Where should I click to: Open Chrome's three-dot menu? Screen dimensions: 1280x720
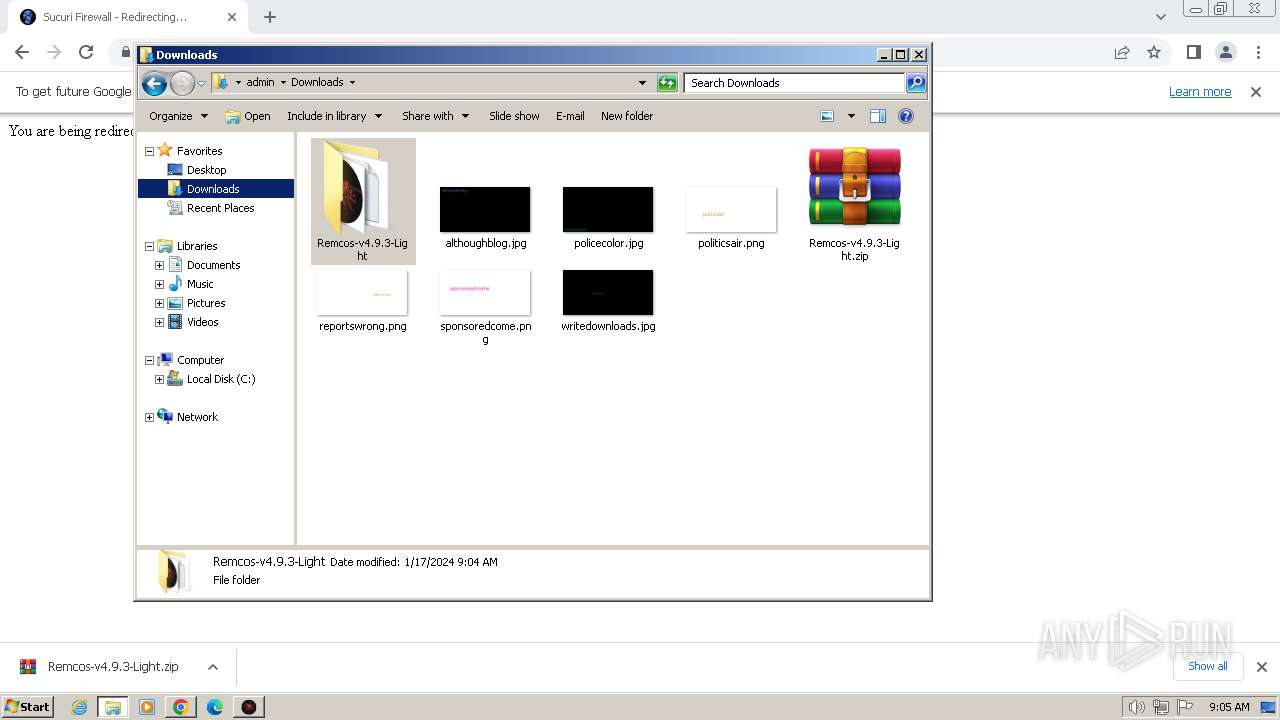[1258, 52]
